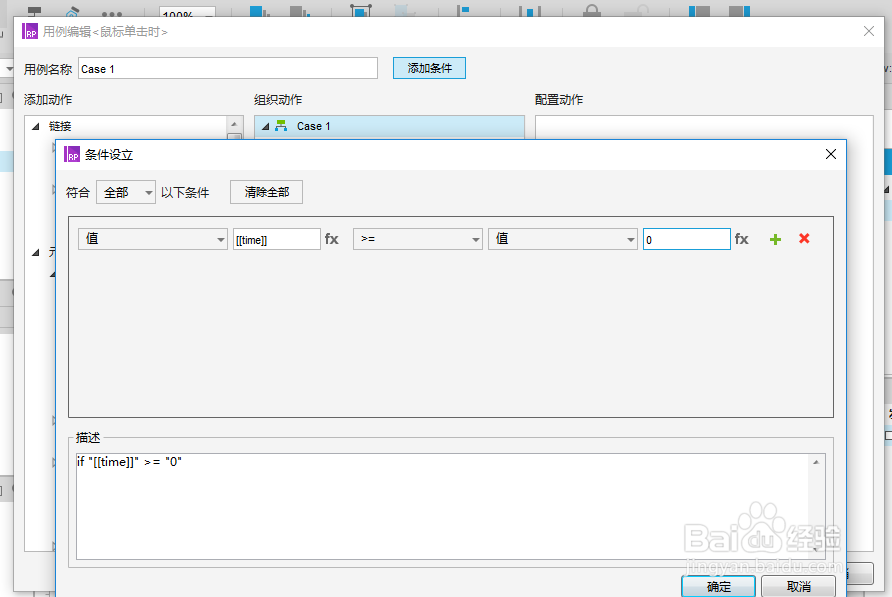Open the first condition type dropdown showing 值
Viewport: 892px width, 597px height.
[x=152, y=239]
